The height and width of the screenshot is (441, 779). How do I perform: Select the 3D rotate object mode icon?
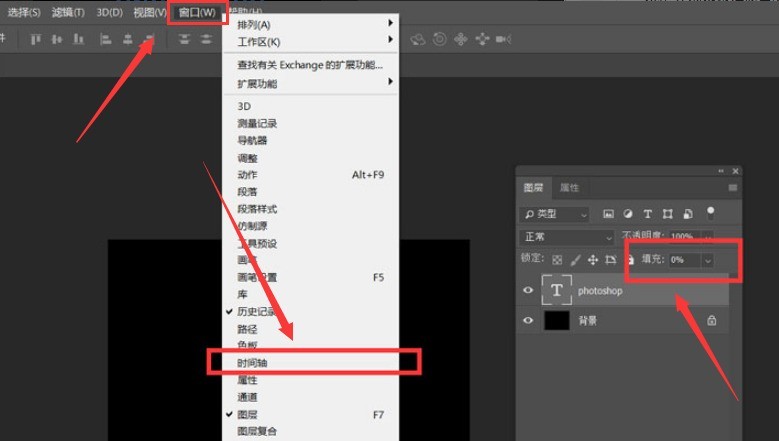coord(418,39)
